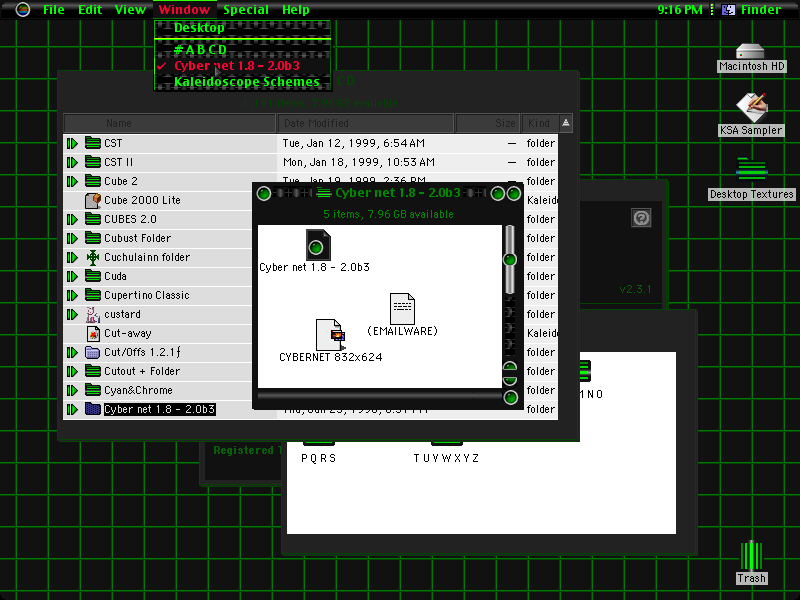
Task: Select the CST folder icon
Action: [x=92, y=143]
